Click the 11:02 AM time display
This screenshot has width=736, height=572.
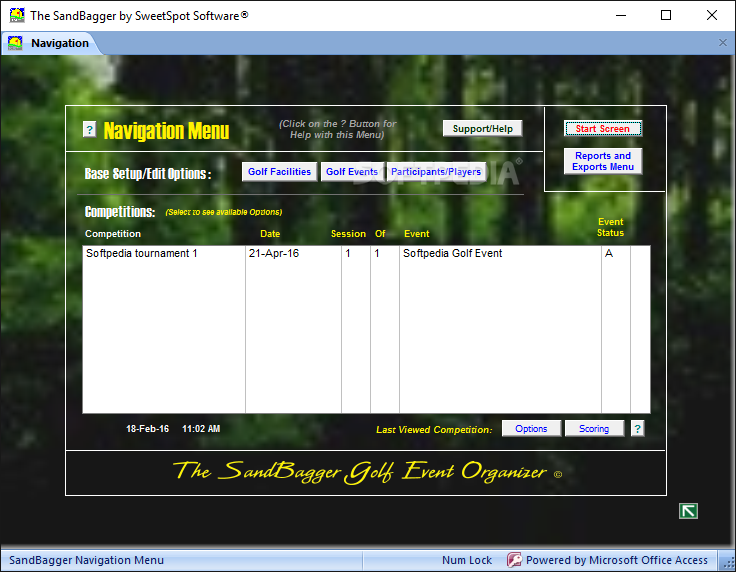(201, 429)
